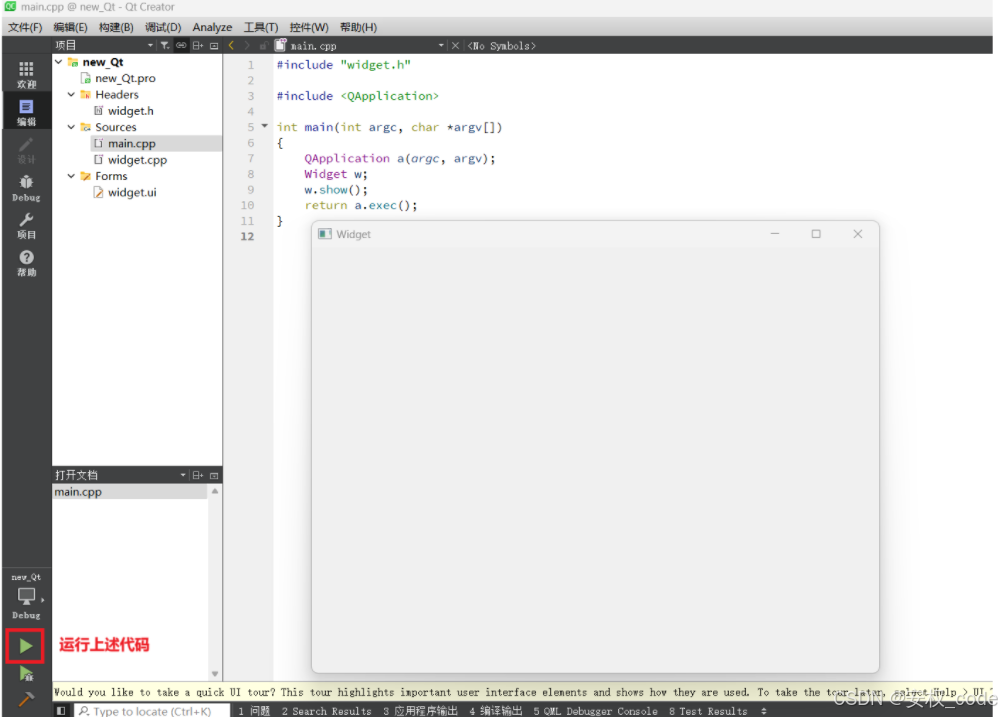Click the Widget window title icon
This screenshot has width=1002, height=717.
click(325, 234)
